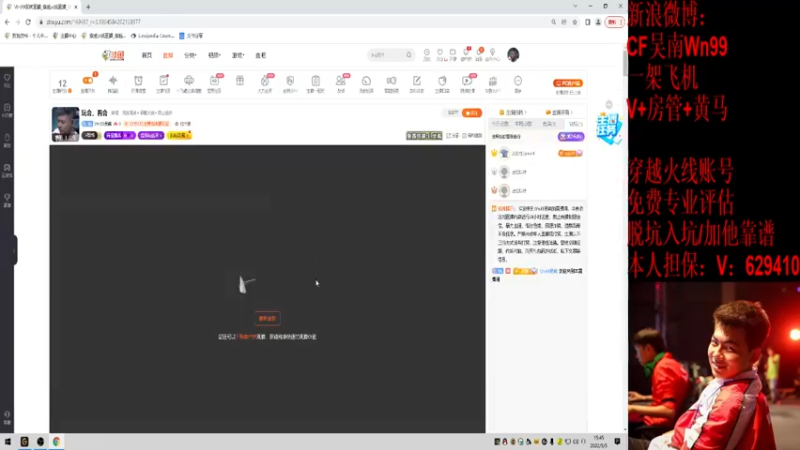Click the friends icon with red badge
This screenshot has width=800, height=450.
(x=341, y=81)
